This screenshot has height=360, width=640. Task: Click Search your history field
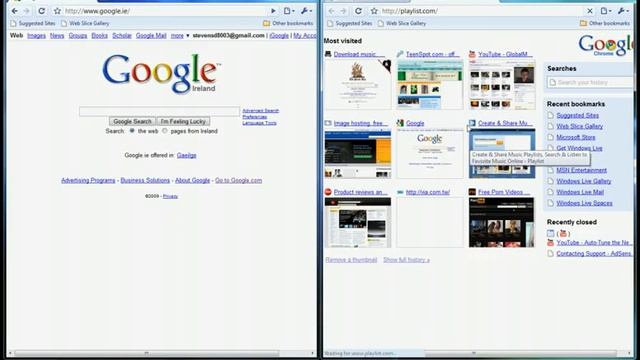[589, 82]
